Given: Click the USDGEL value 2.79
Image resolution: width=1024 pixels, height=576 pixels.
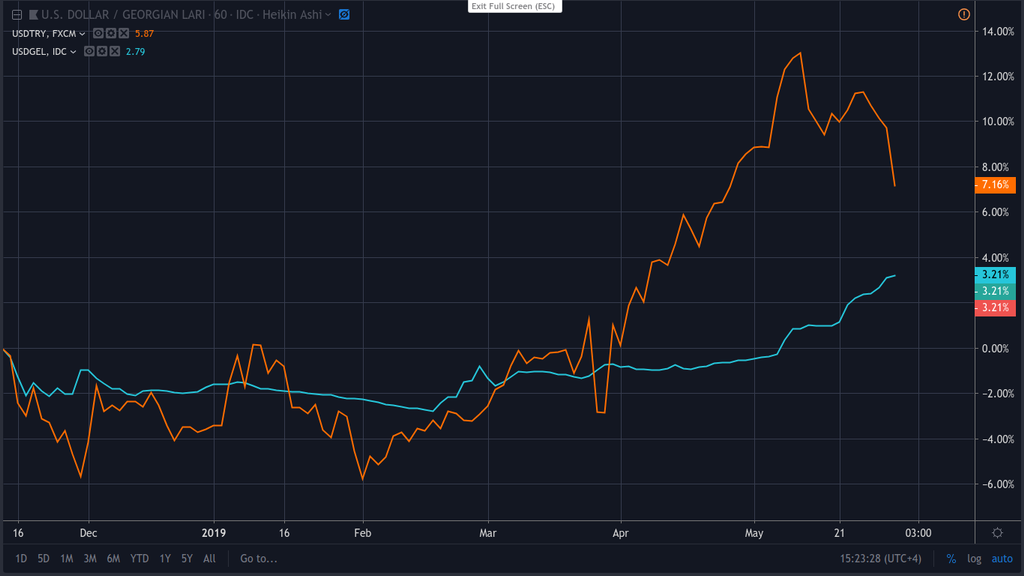Looking at the screenshot, I should [x=135, y=52].
